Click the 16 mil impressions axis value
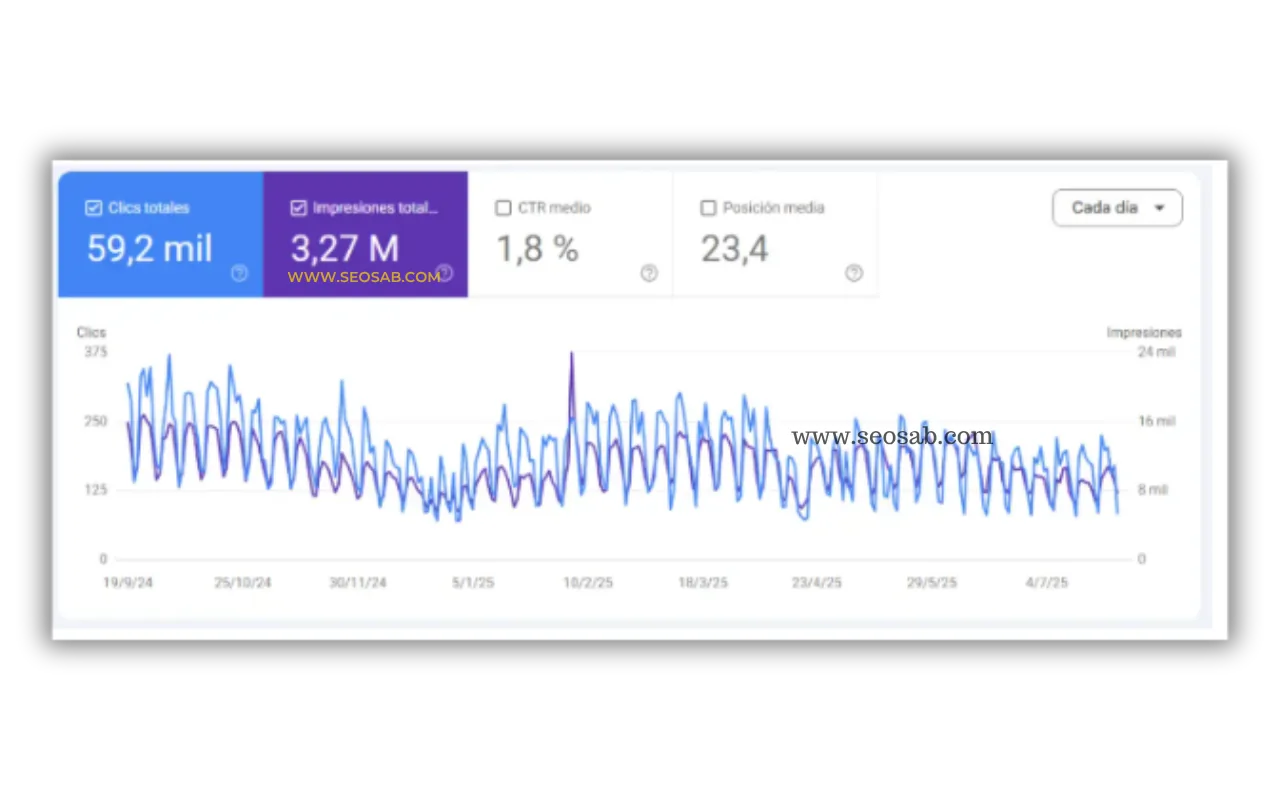The width and height of the screenshot is (1280, 800). click(x=1157, y=421)
